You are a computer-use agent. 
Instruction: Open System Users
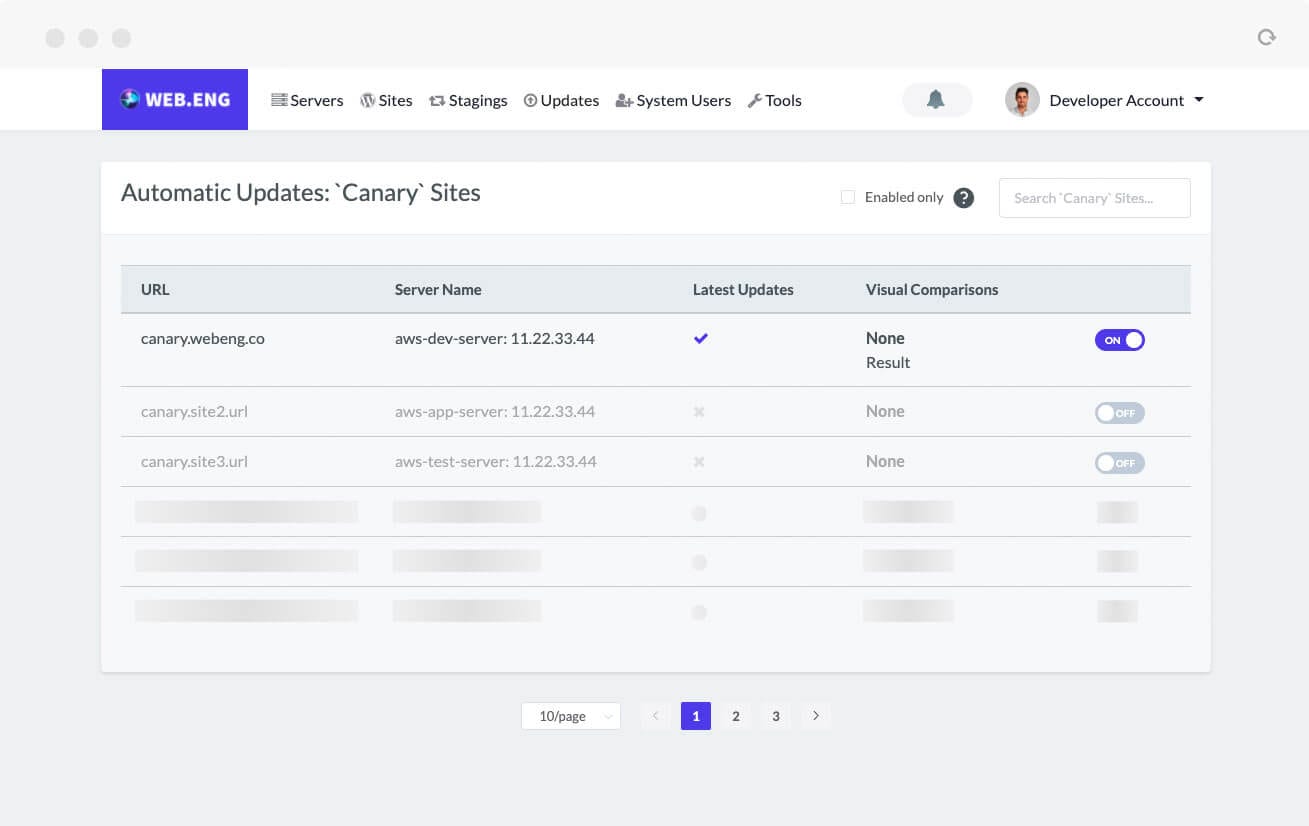pos(673,100)
